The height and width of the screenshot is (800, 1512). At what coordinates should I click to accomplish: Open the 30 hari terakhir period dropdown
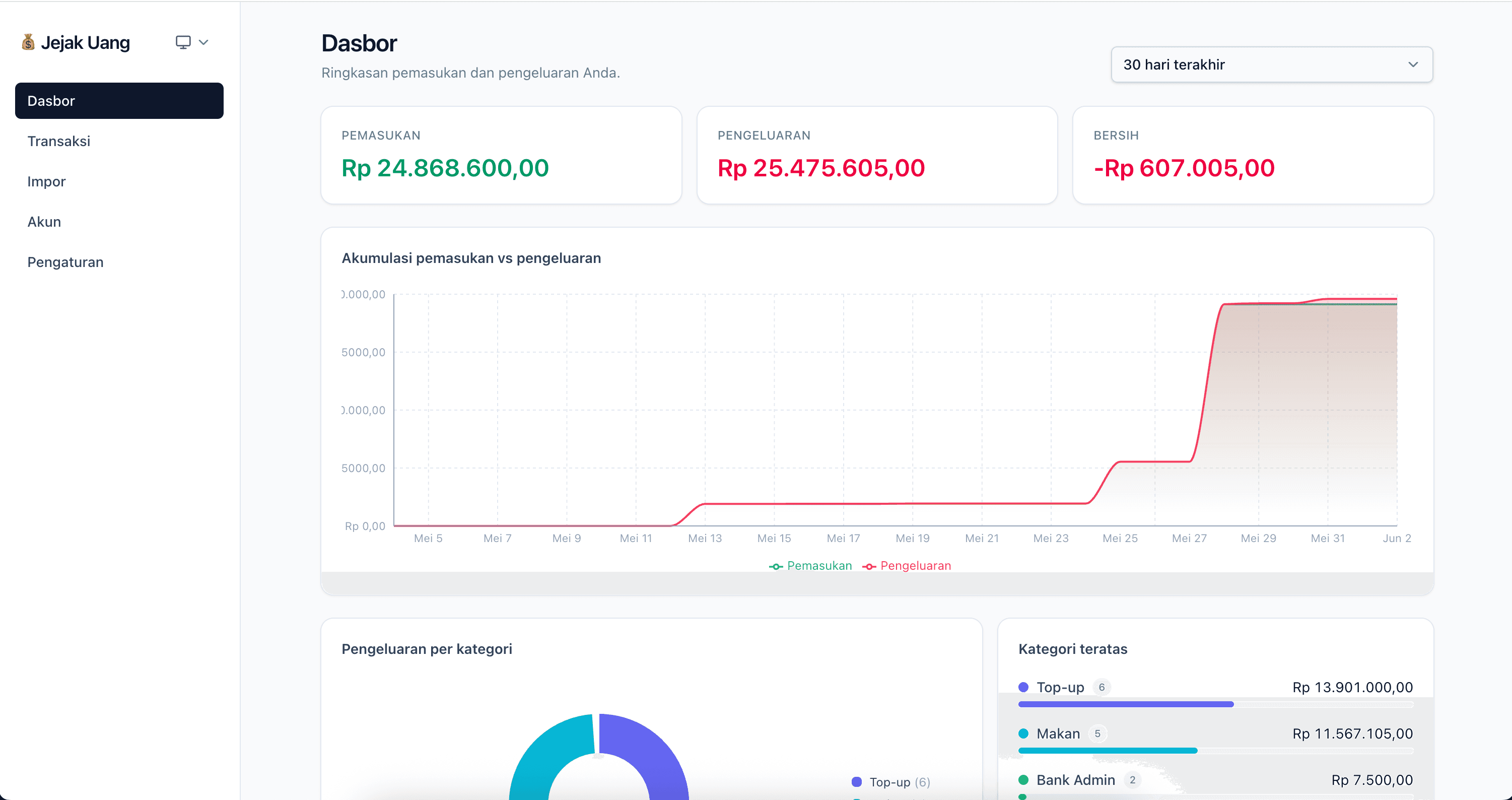point(1271,64)
